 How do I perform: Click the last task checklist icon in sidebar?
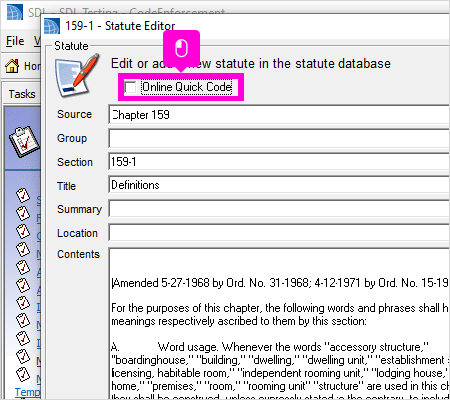coord(23,374)
